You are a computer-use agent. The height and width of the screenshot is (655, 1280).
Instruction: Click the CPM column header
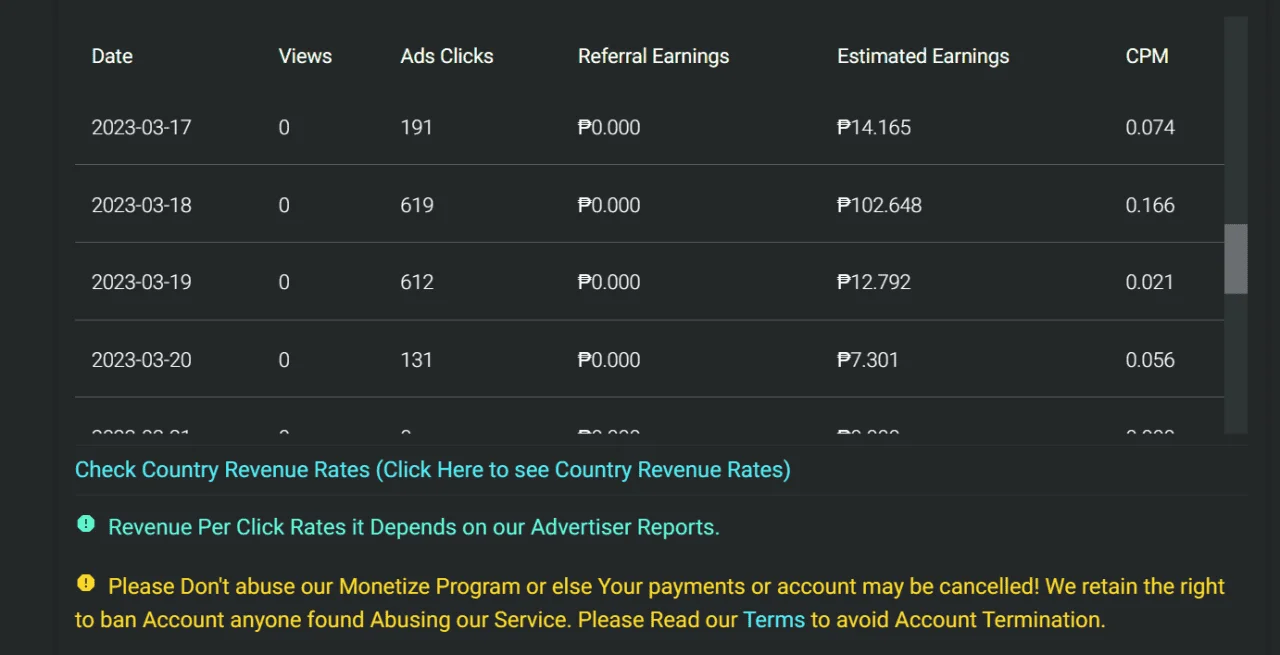[1147, 56]
